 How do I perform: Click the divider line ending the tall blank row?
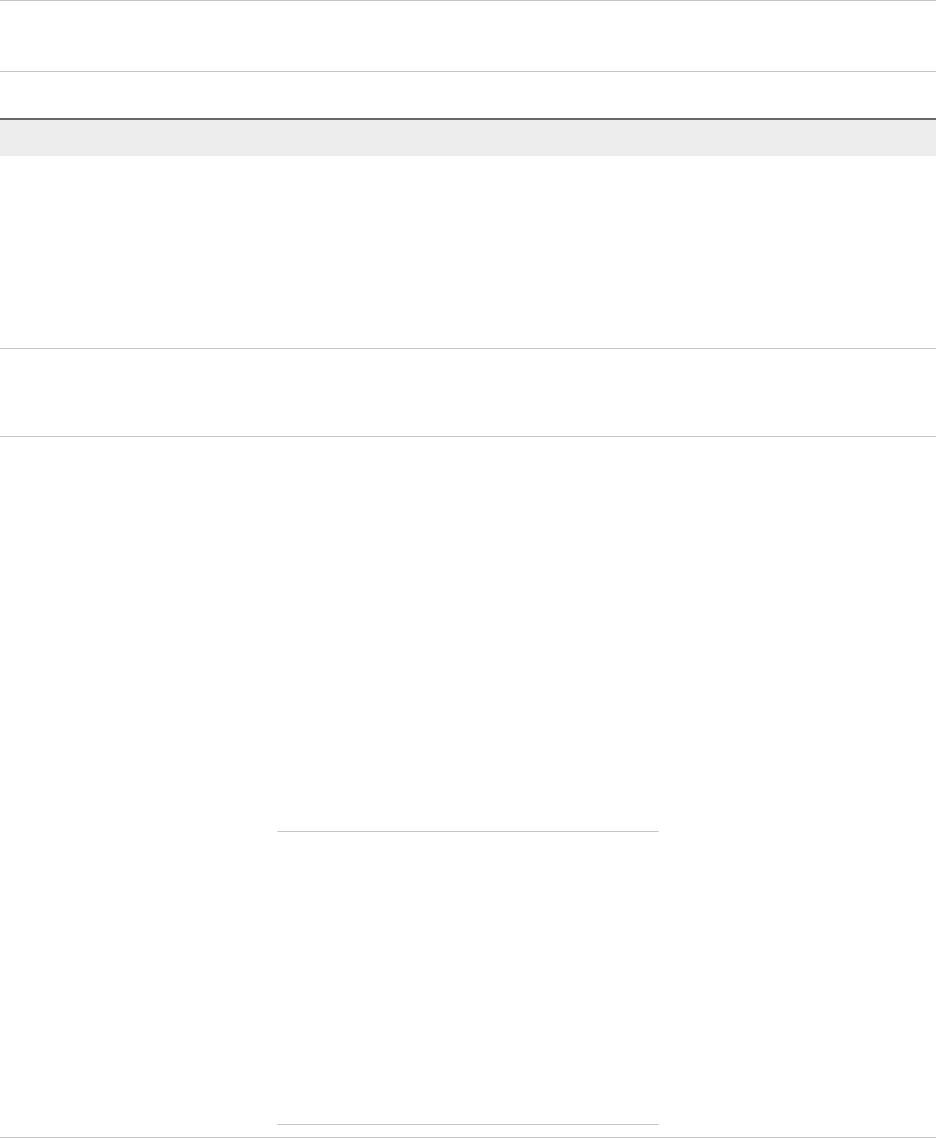pos(468,348)
